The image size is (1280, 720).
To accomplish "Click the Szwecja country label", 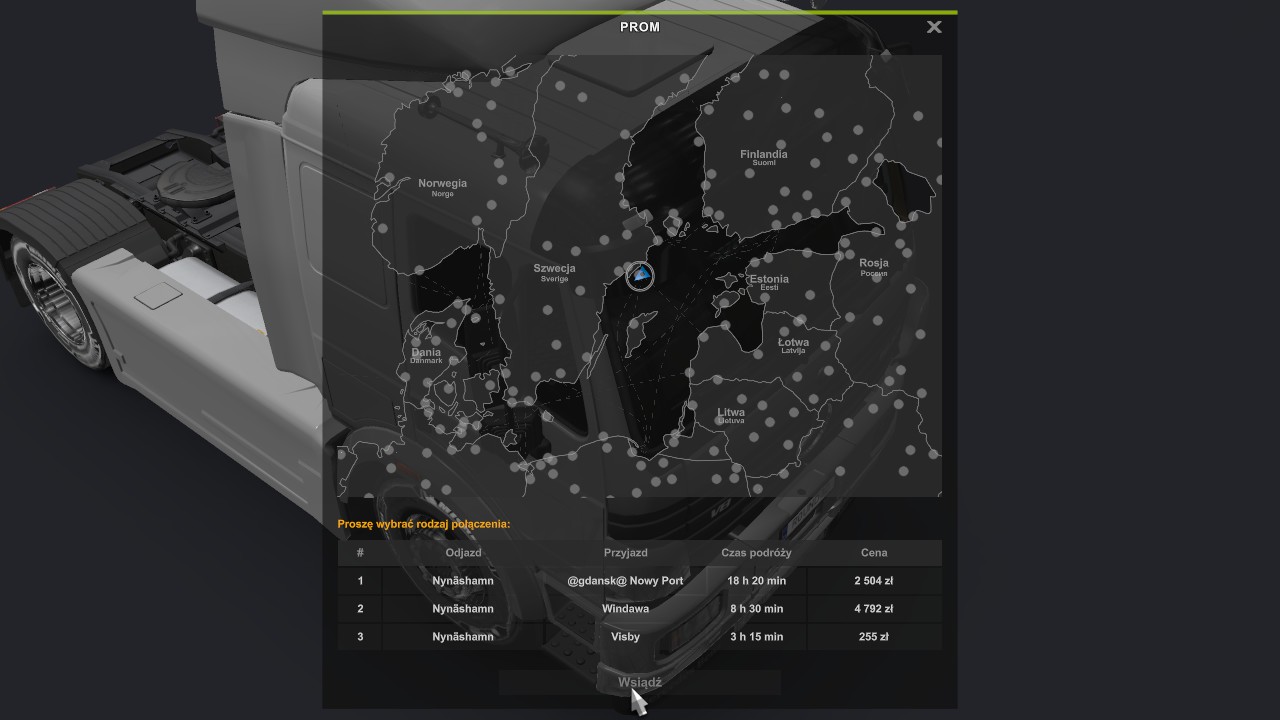I will pyautogui.click(x=554, y=269).
